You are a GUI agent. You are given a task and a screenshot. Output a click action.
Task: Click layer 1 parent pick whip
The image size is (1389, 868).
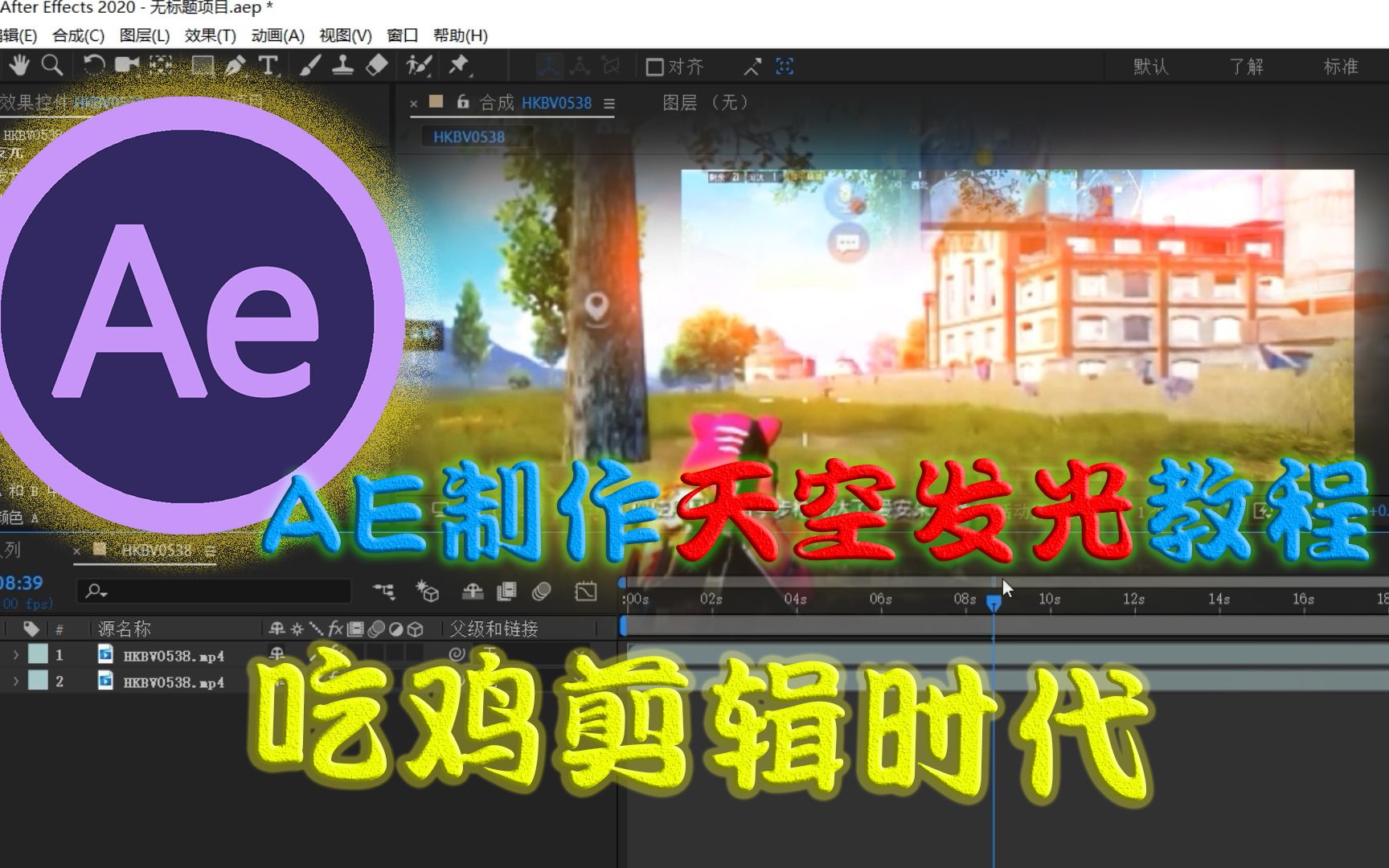[x=457, y=654]
